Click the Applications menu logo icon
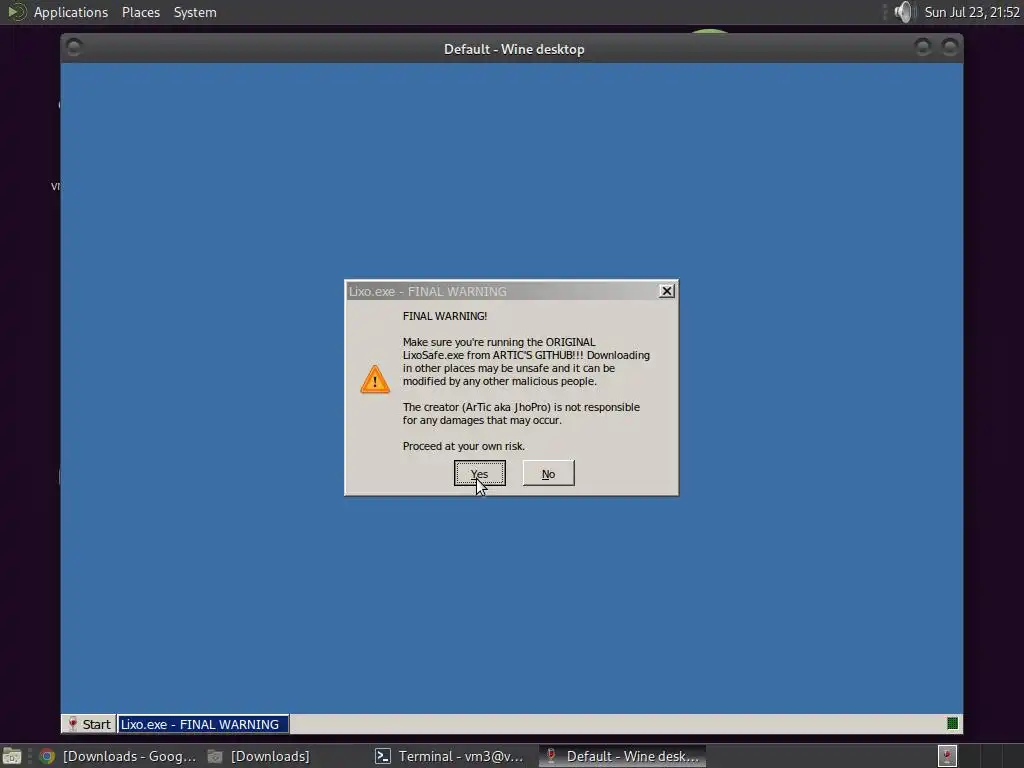1024x768 pixels. 16,12
